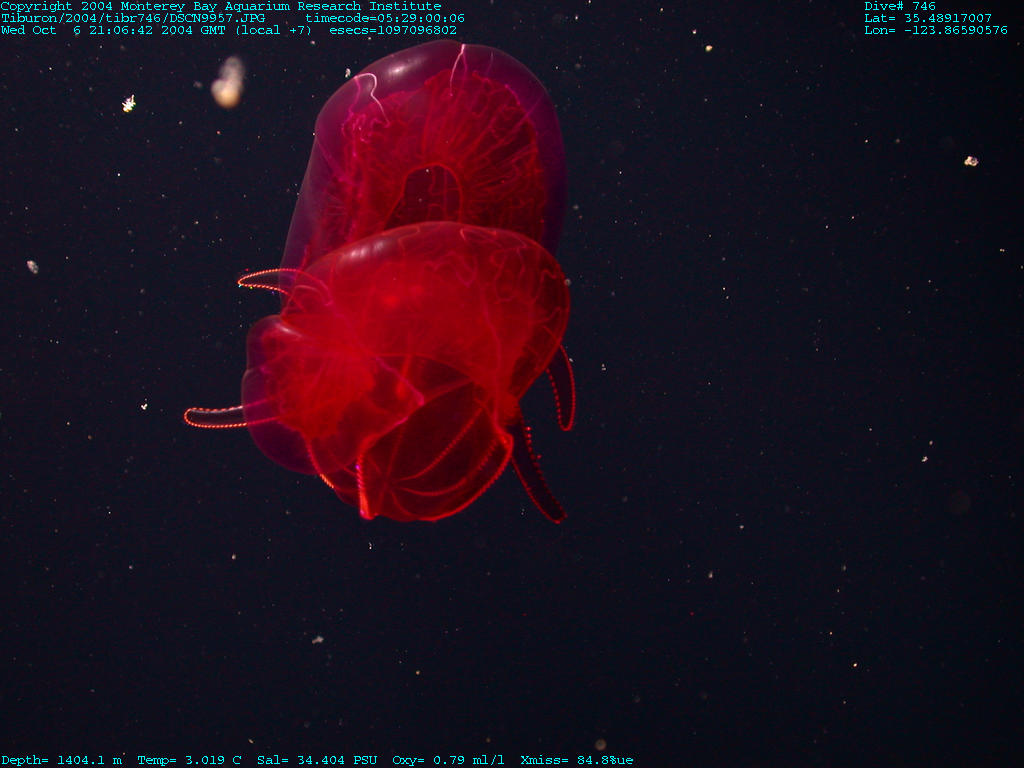
Task: Click the Lon= -123.86590576 readout
Action: tap(936, 30)
